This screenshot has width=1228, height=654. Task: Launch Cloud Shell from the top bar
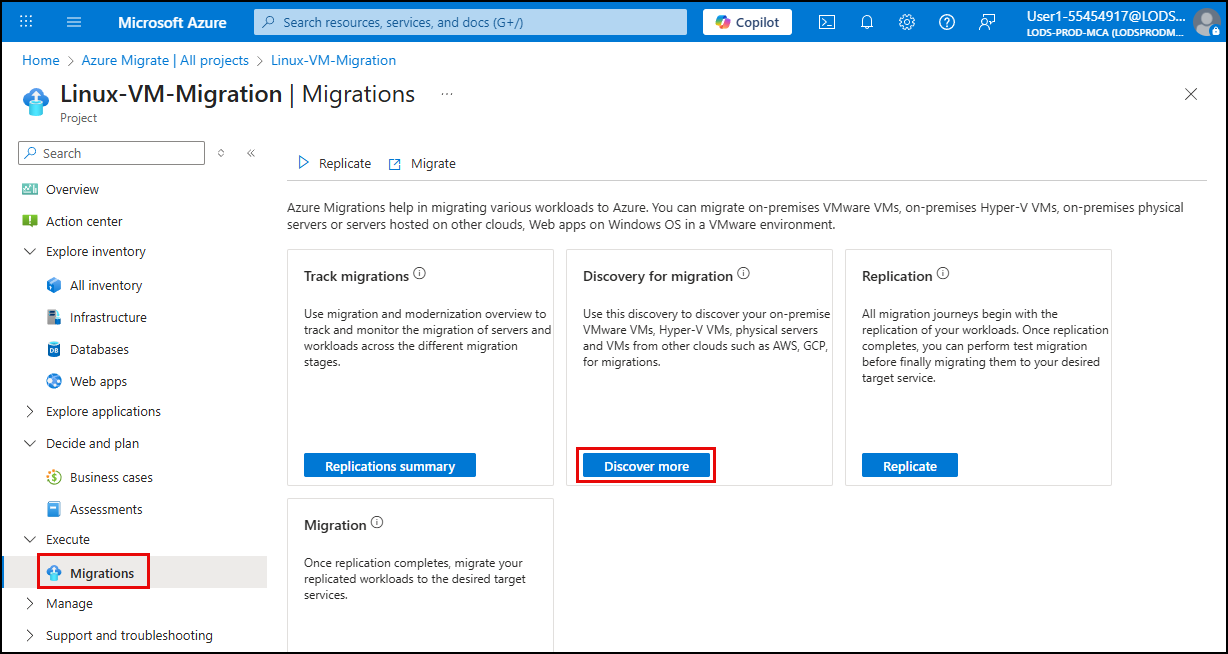coord(827,22)
